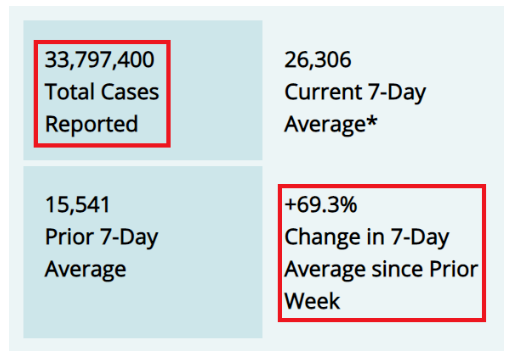Click the word "Reported" under Total Cases
Viewport: 521px width, 364px height.
91,124
